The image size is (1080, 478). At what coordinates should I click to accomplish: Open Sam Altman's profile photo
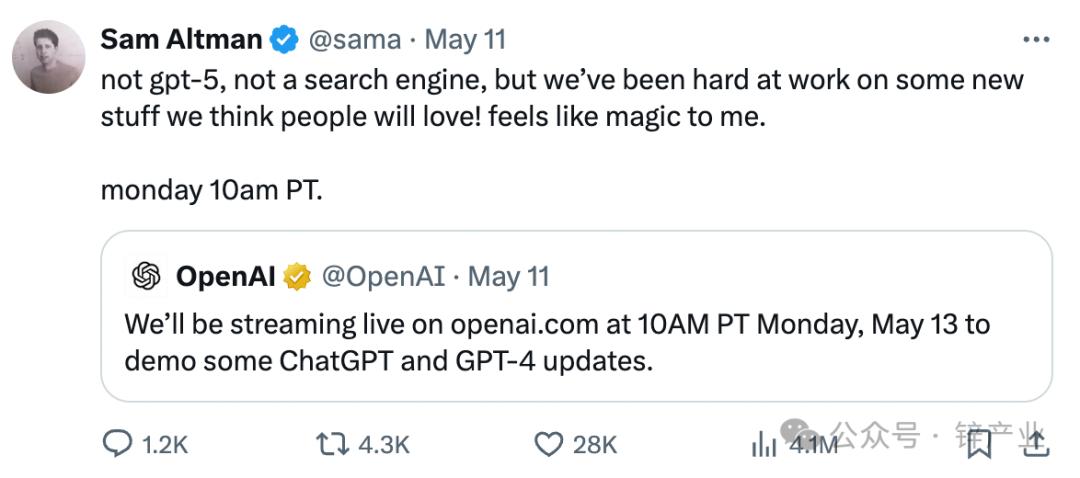tap(48, 56)
